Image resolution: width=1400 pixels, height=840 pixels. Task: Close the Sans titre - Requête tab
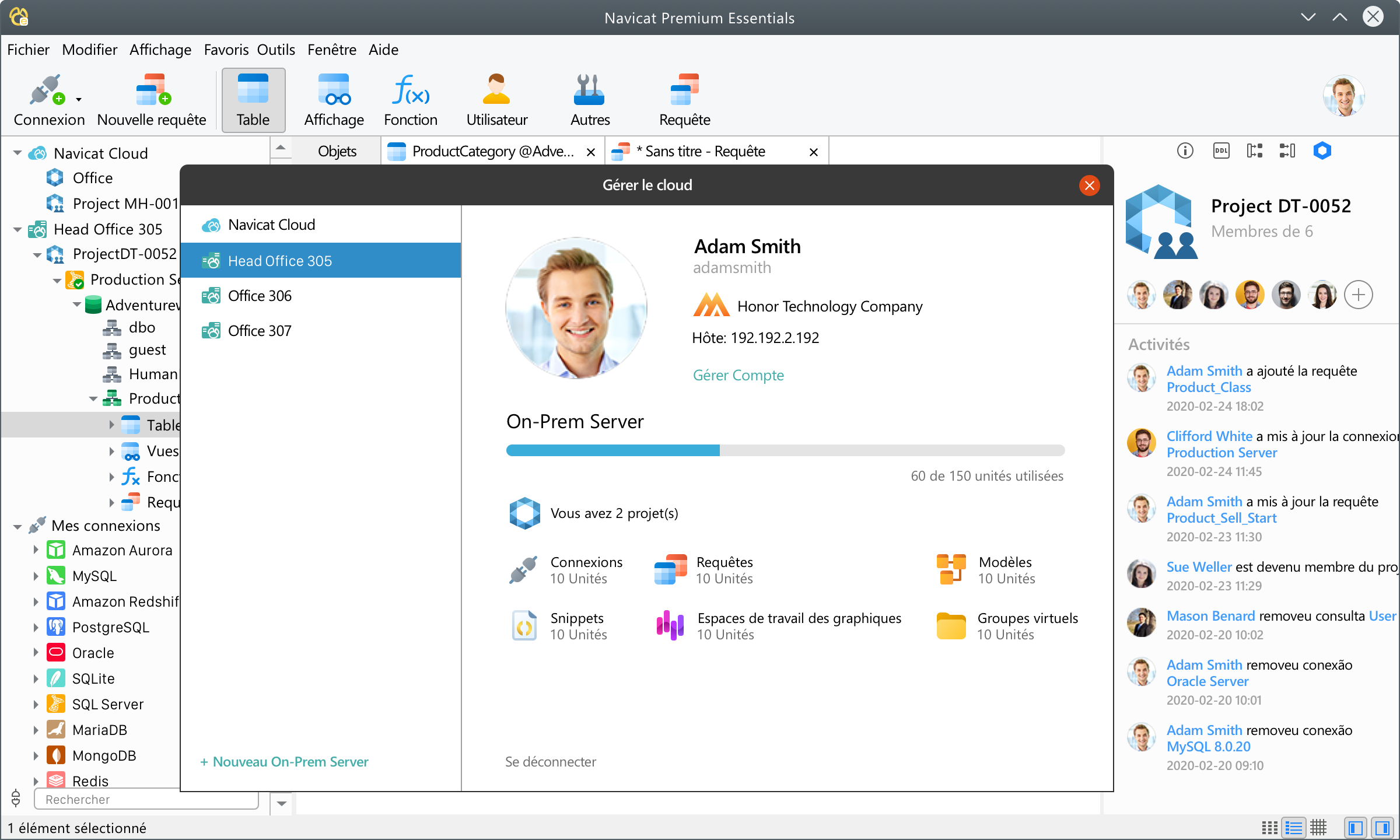coord(814,152)
